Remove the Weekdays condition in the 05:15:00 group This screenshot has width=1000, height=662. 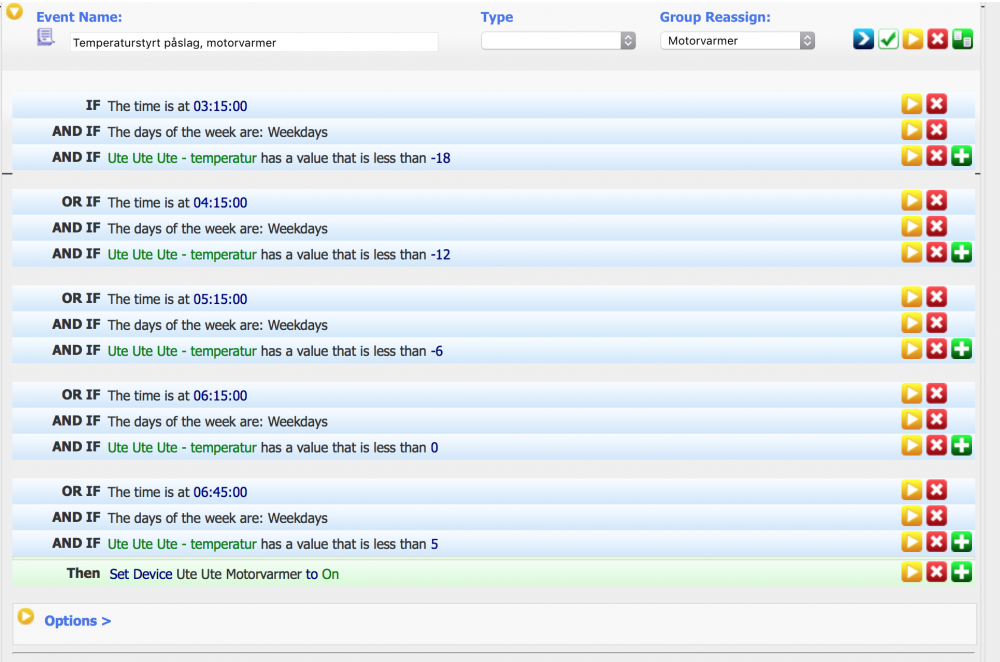(937, 322)
